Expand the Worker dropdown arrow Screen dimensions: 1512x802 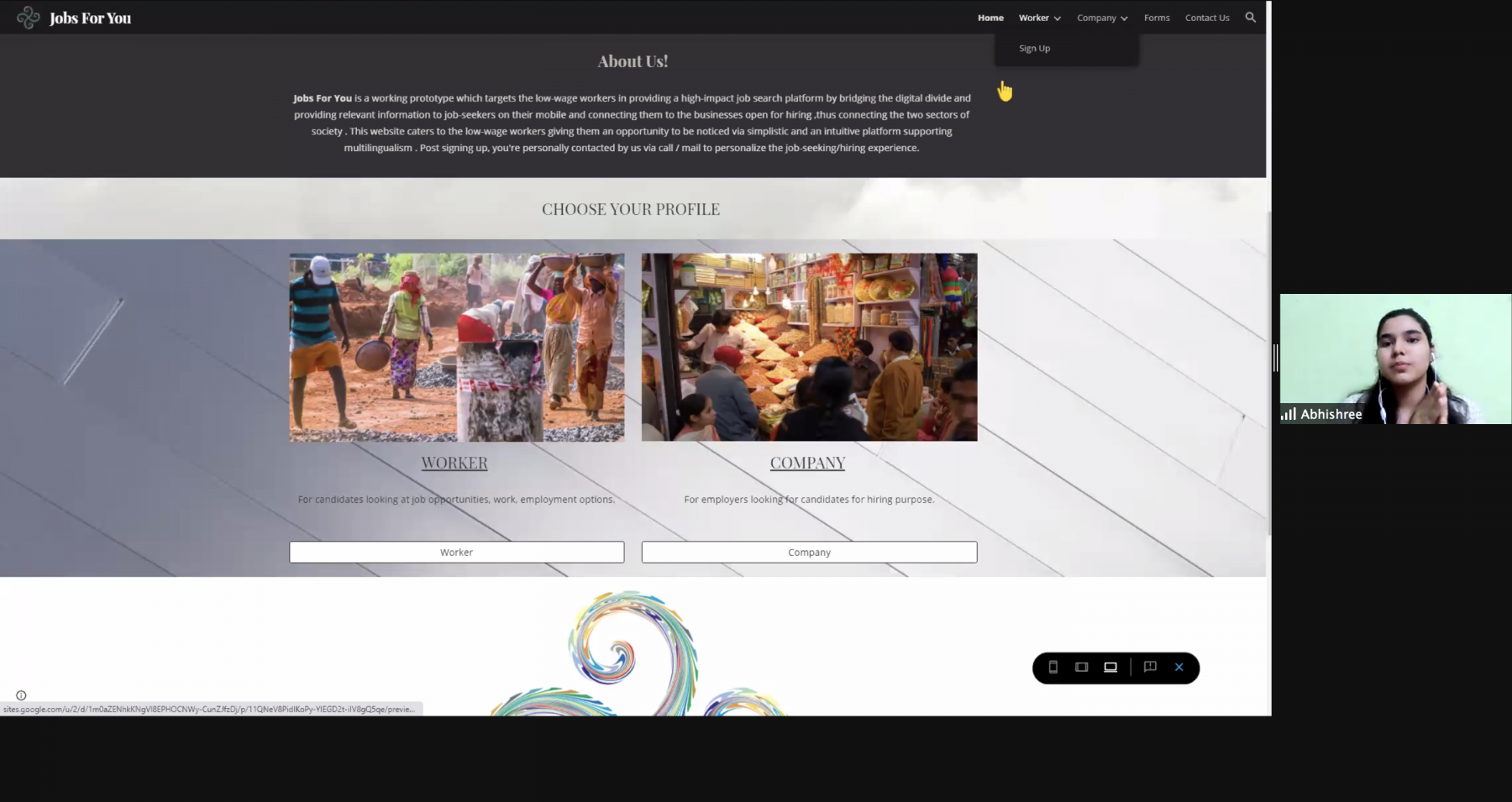point(1058,18)
